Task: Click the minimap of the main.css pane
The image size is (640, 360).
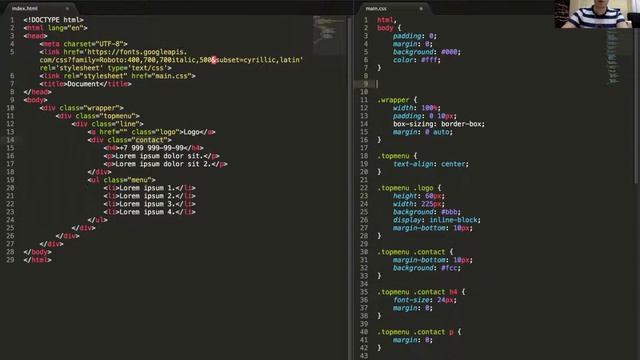Action: pyautogui.click(x=612, y=57)
